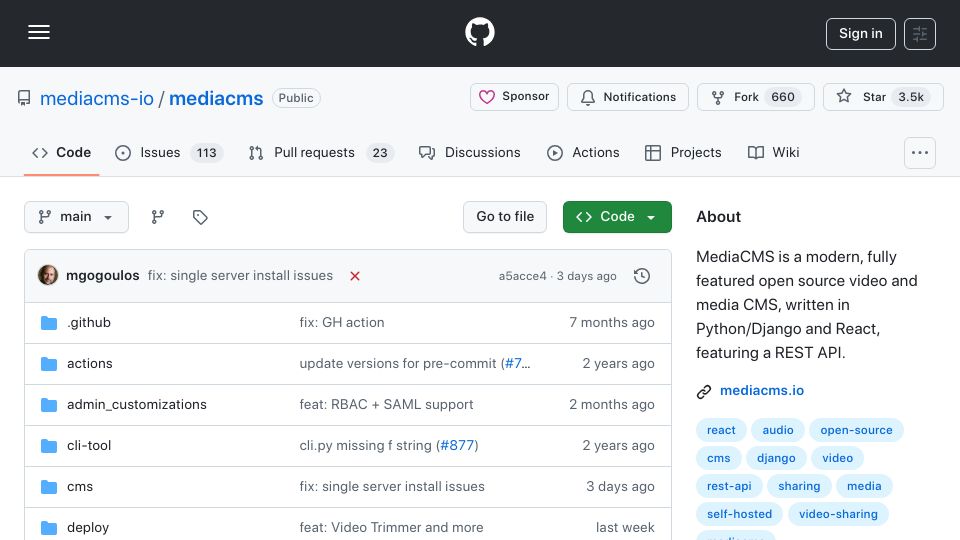Open the mediacms repository name link
Screen dimensions: 960x540
216,99
